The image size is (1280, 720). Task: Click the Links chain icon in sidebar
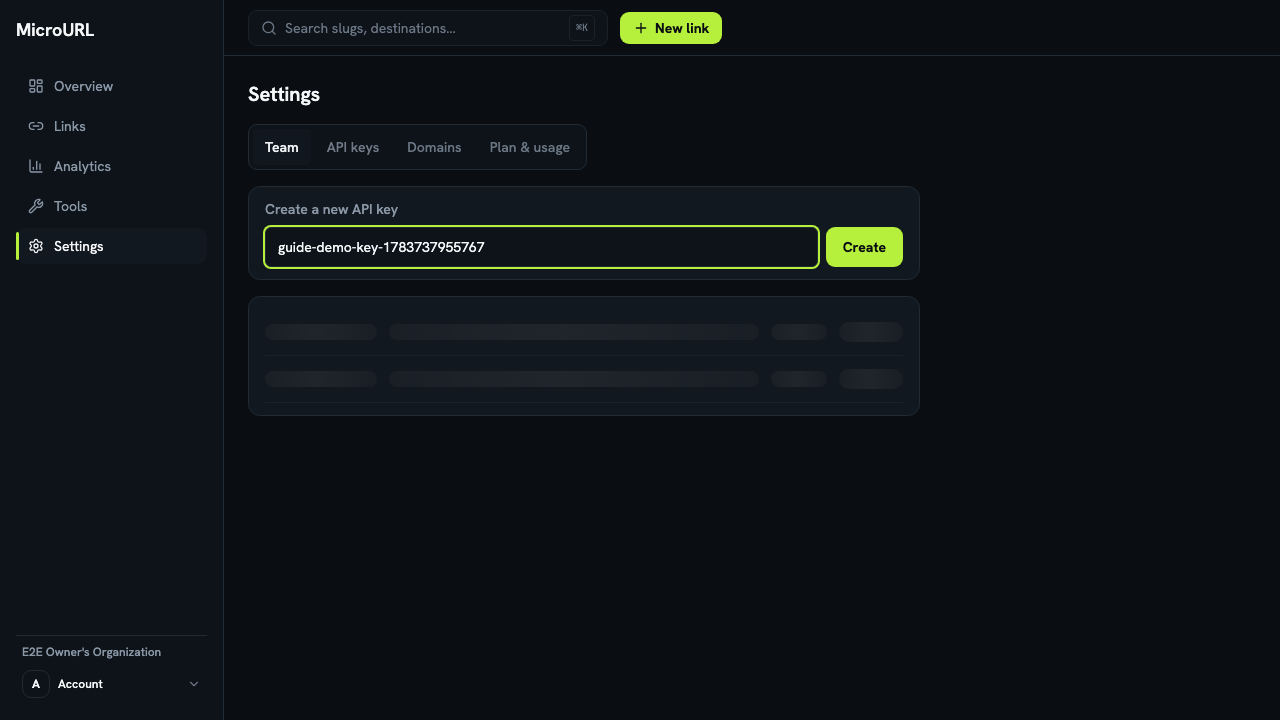point(36,126)
